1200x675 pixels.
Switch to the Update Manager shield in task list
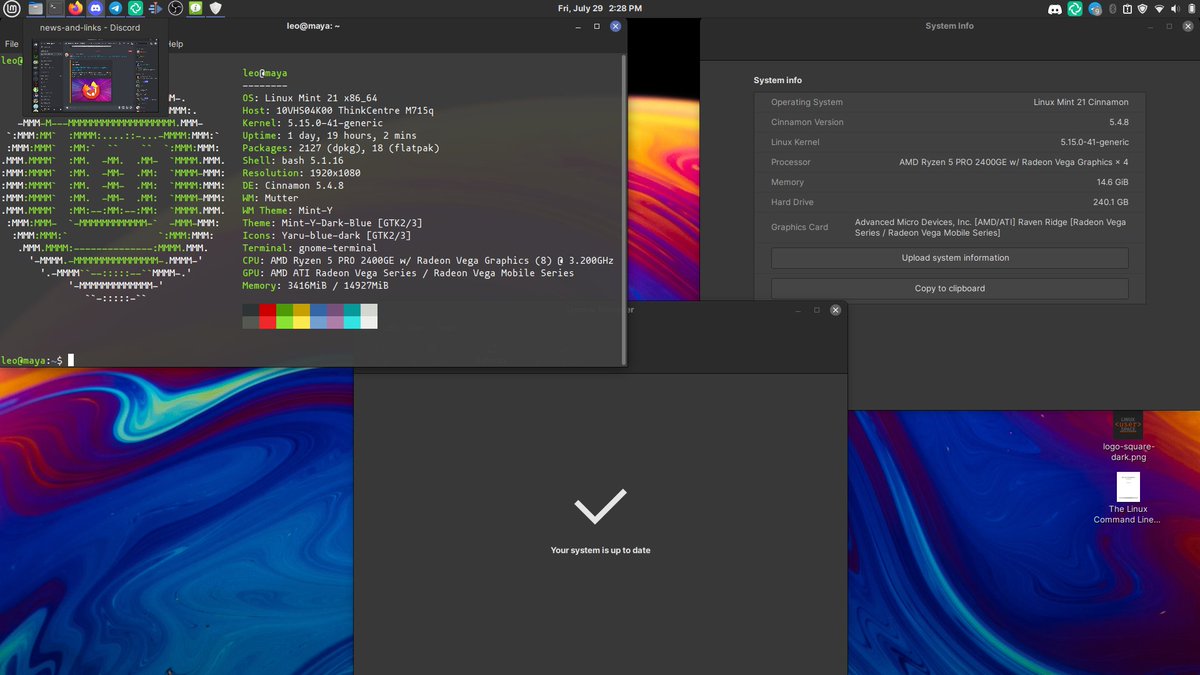coord(215,8)
